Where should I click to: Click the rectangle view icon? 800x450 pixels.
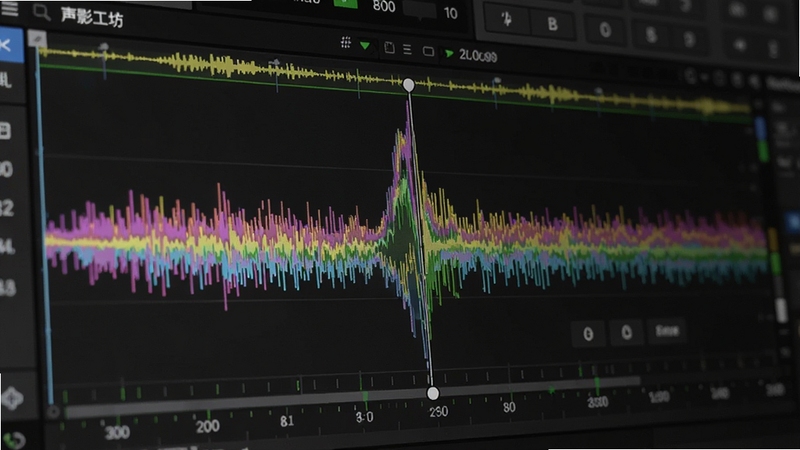point(429,52)
